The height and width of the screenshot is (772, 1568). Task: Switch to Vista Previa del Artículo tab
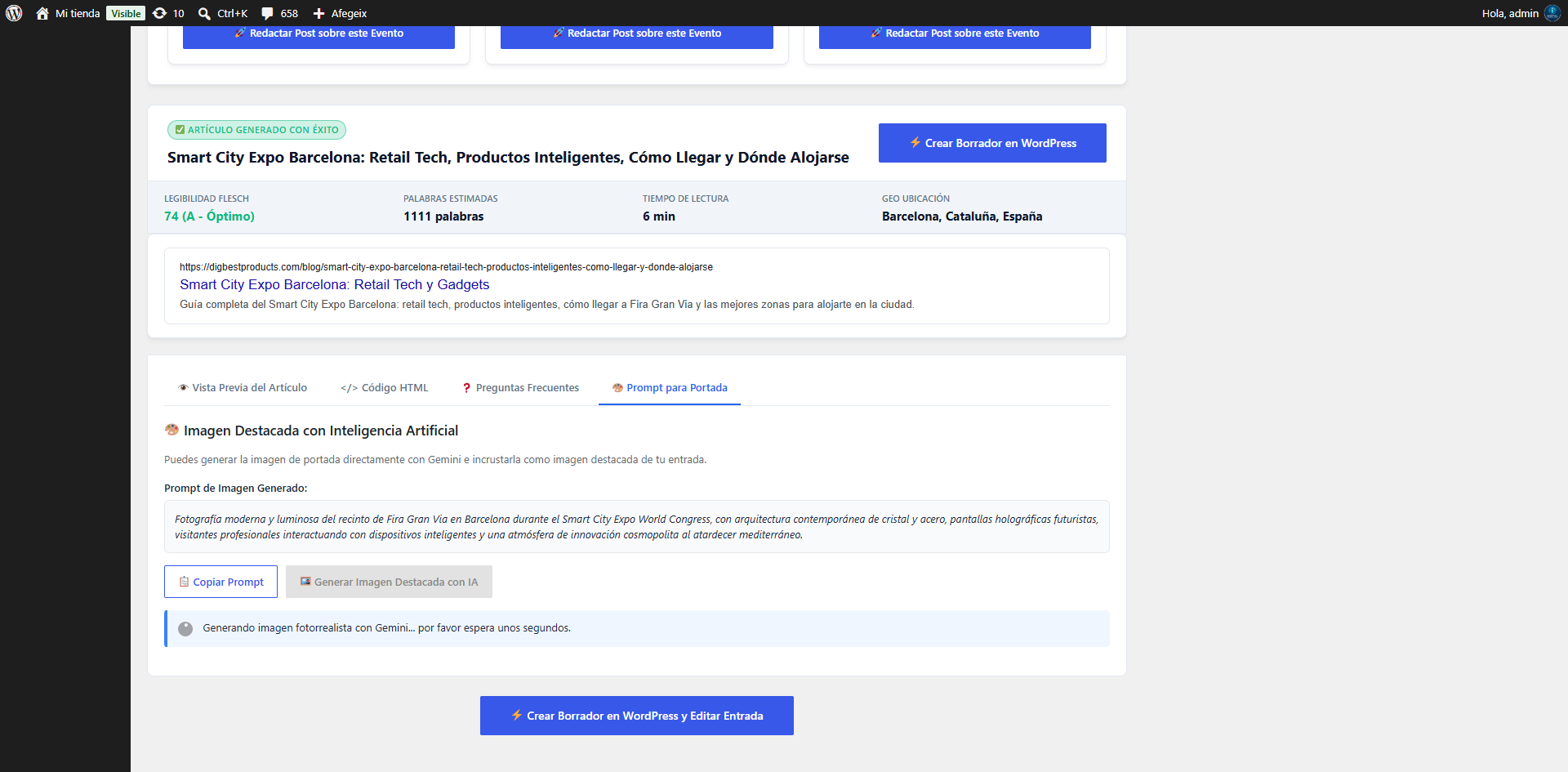(243, 388)
